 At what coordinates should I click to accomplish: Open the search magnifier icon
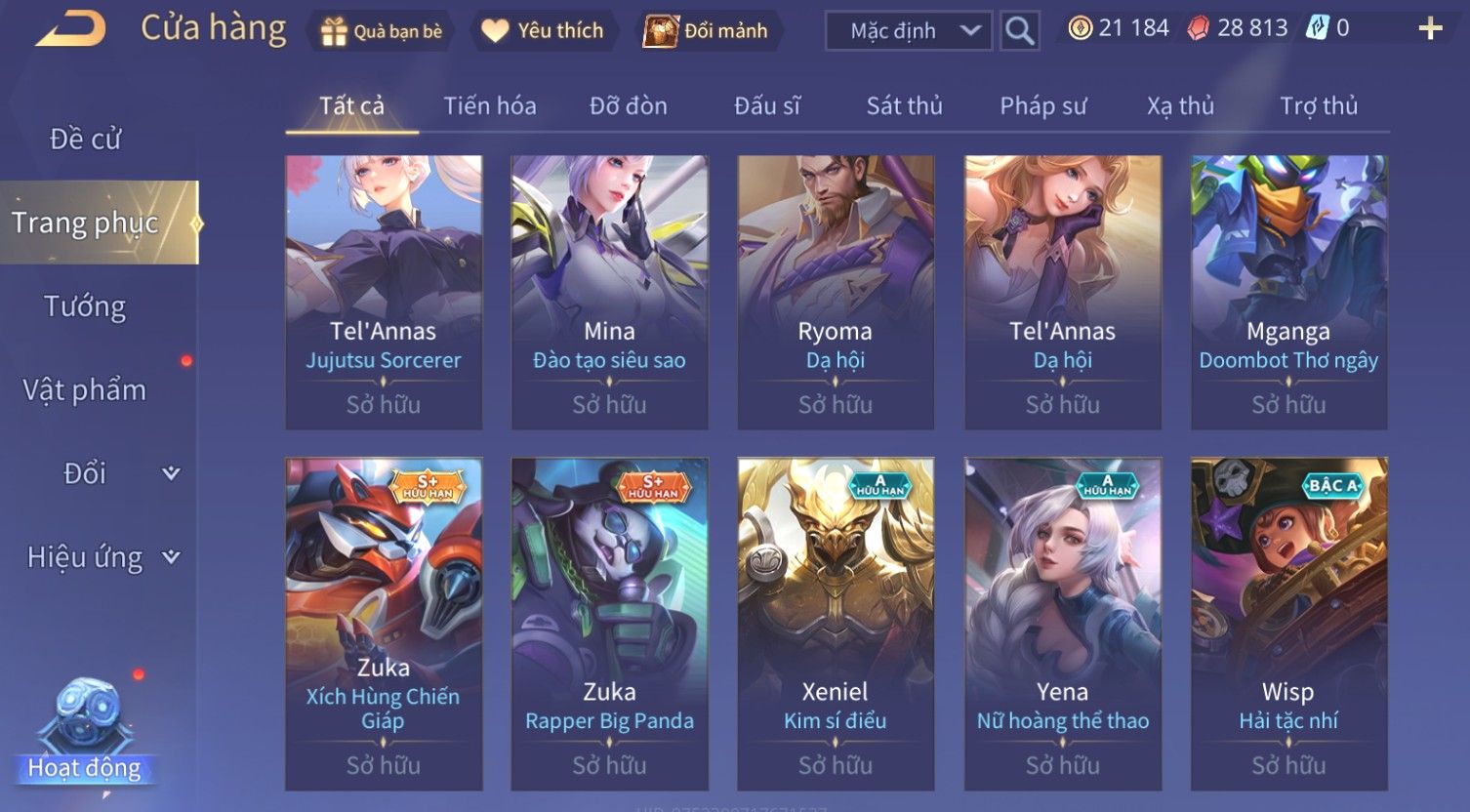pyautogui.click(x=1019, y=31)
